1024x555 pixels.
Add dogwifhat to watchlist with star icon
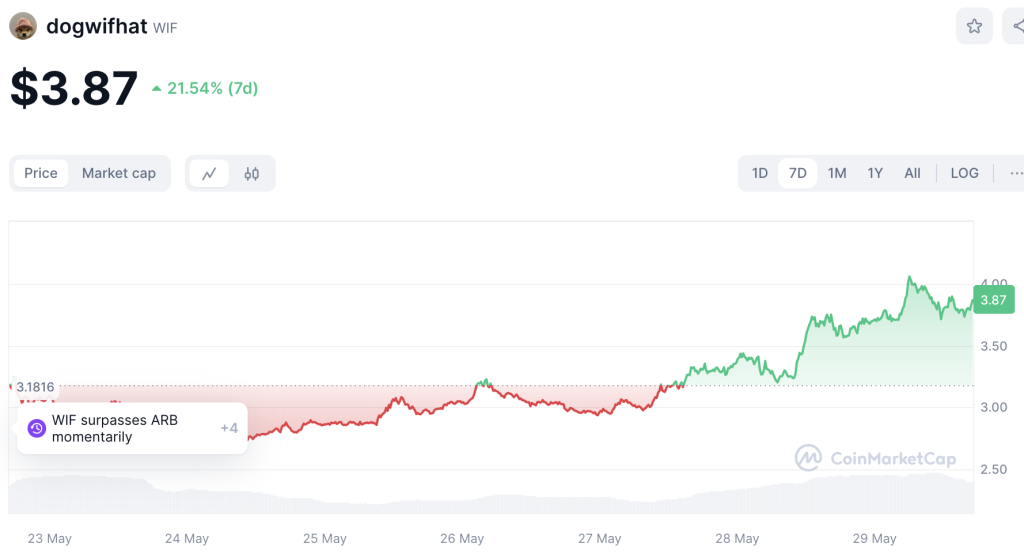click(x=974, y=26)
